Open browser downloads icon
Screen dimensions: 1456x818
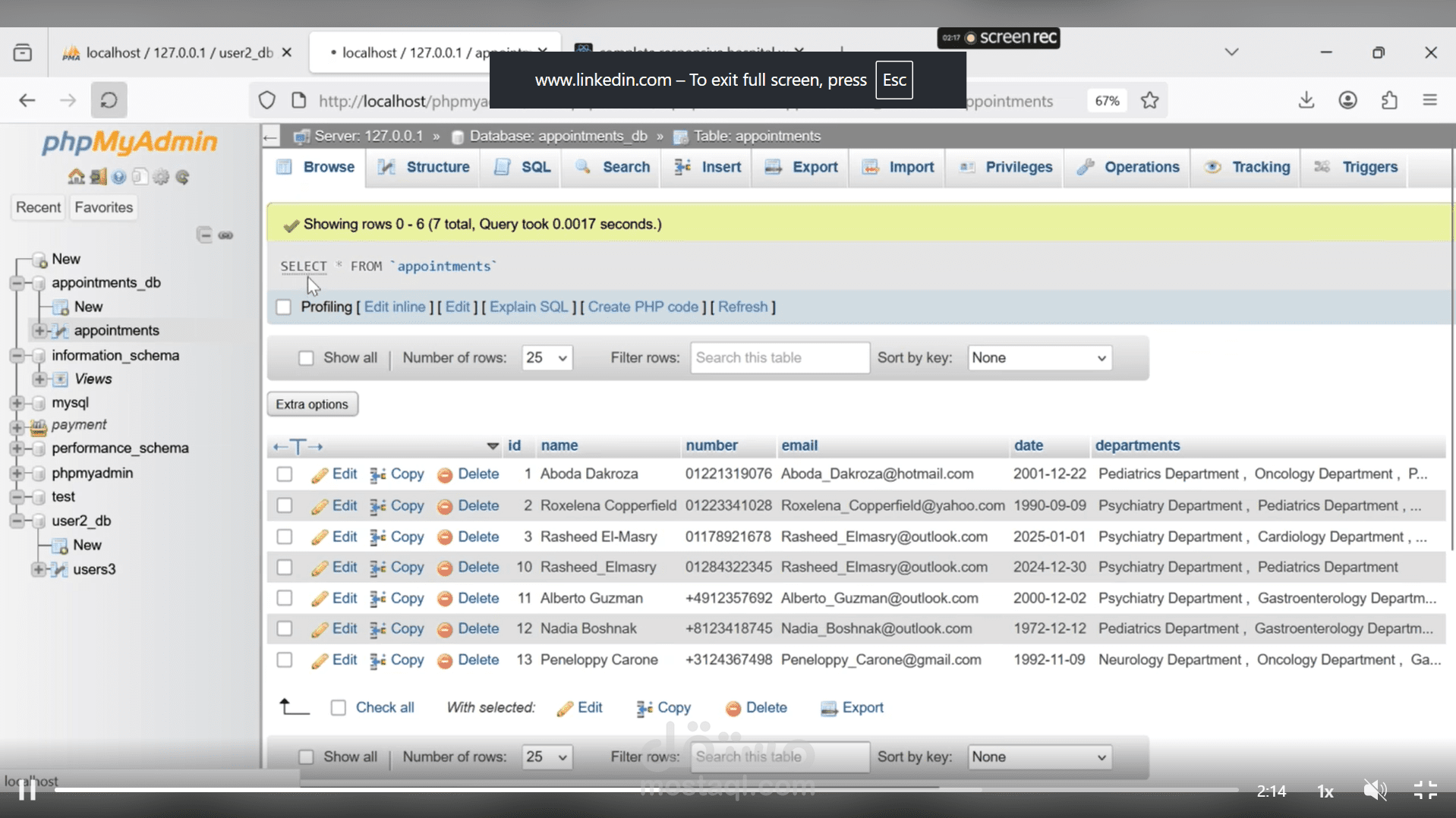1306,100
